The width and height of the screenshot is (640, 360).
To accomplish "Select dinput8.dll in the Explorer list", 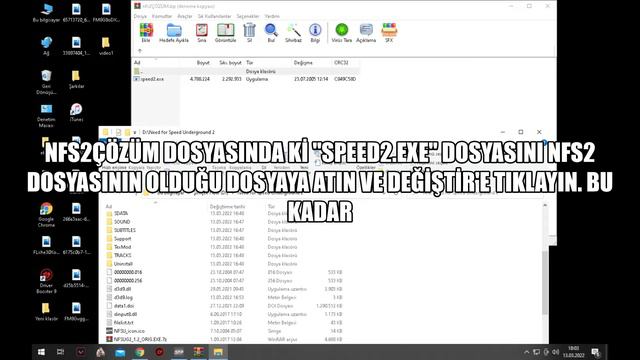I will (125, 314).
